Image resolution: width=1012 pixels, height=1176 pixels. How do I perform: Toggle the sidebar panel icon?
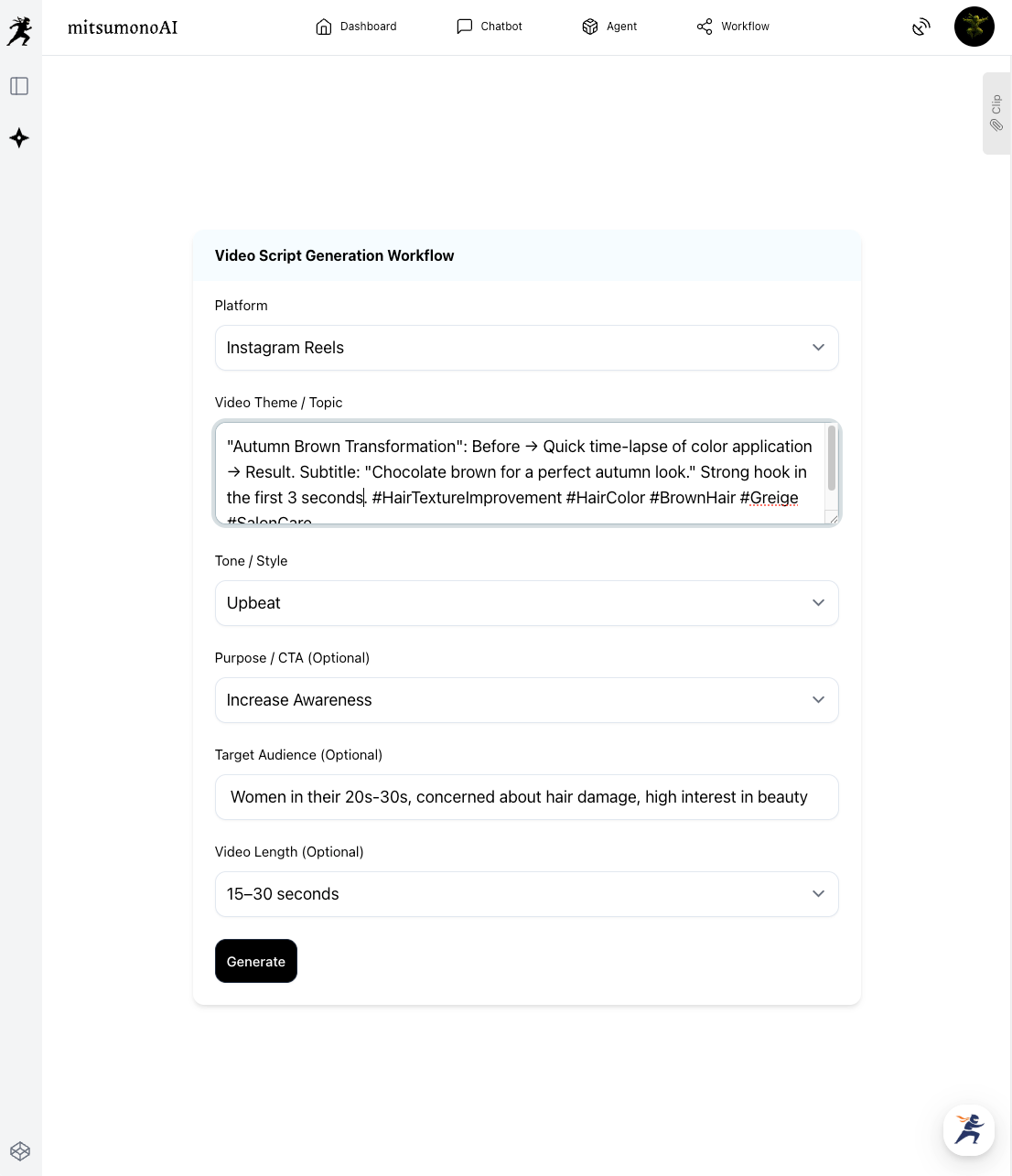19,86
